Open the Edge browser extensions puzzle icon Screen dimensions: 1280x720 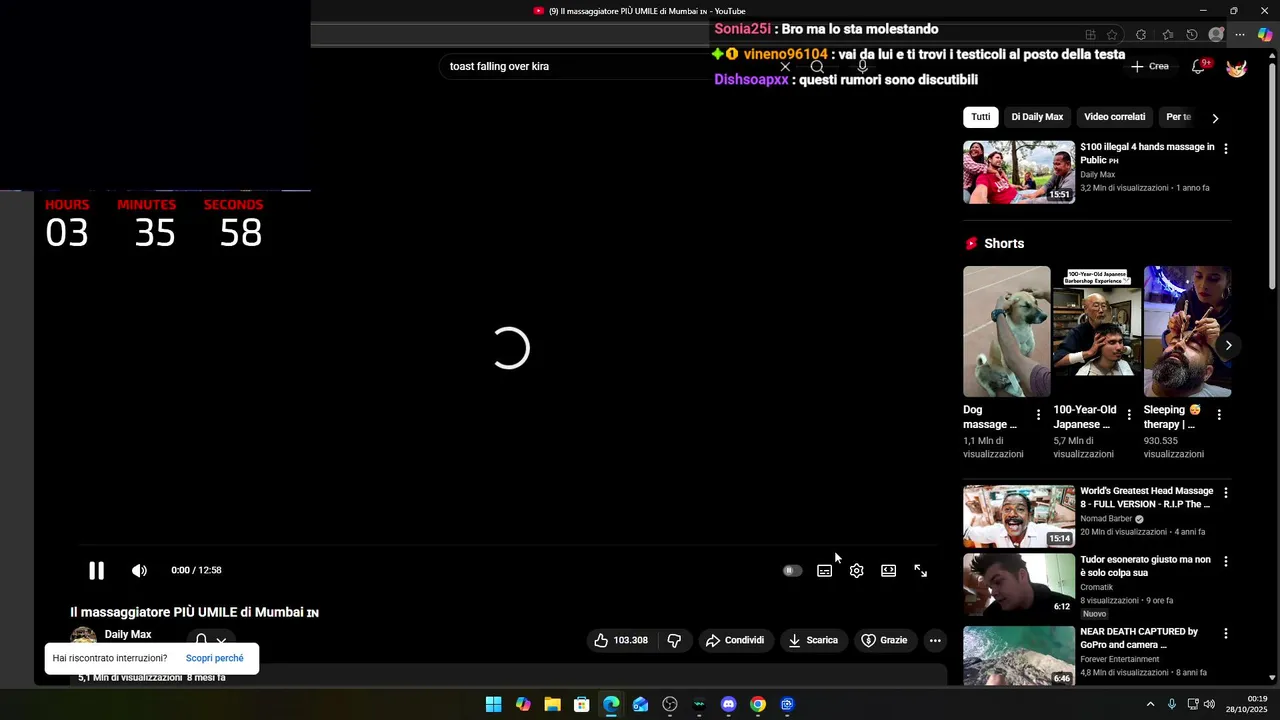1141,35
